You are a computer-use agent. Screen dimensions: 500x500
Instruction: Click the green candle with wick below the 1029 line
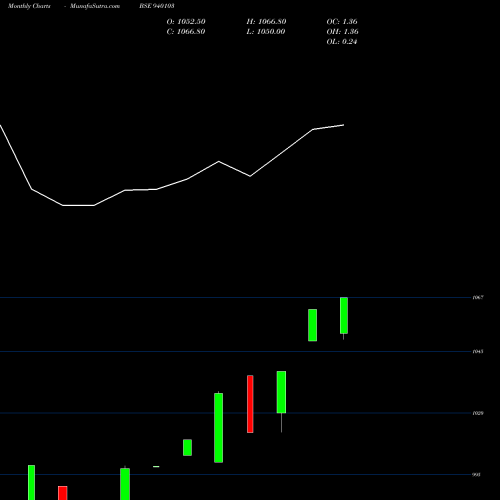pyautogui.click(x=281, y=392)
